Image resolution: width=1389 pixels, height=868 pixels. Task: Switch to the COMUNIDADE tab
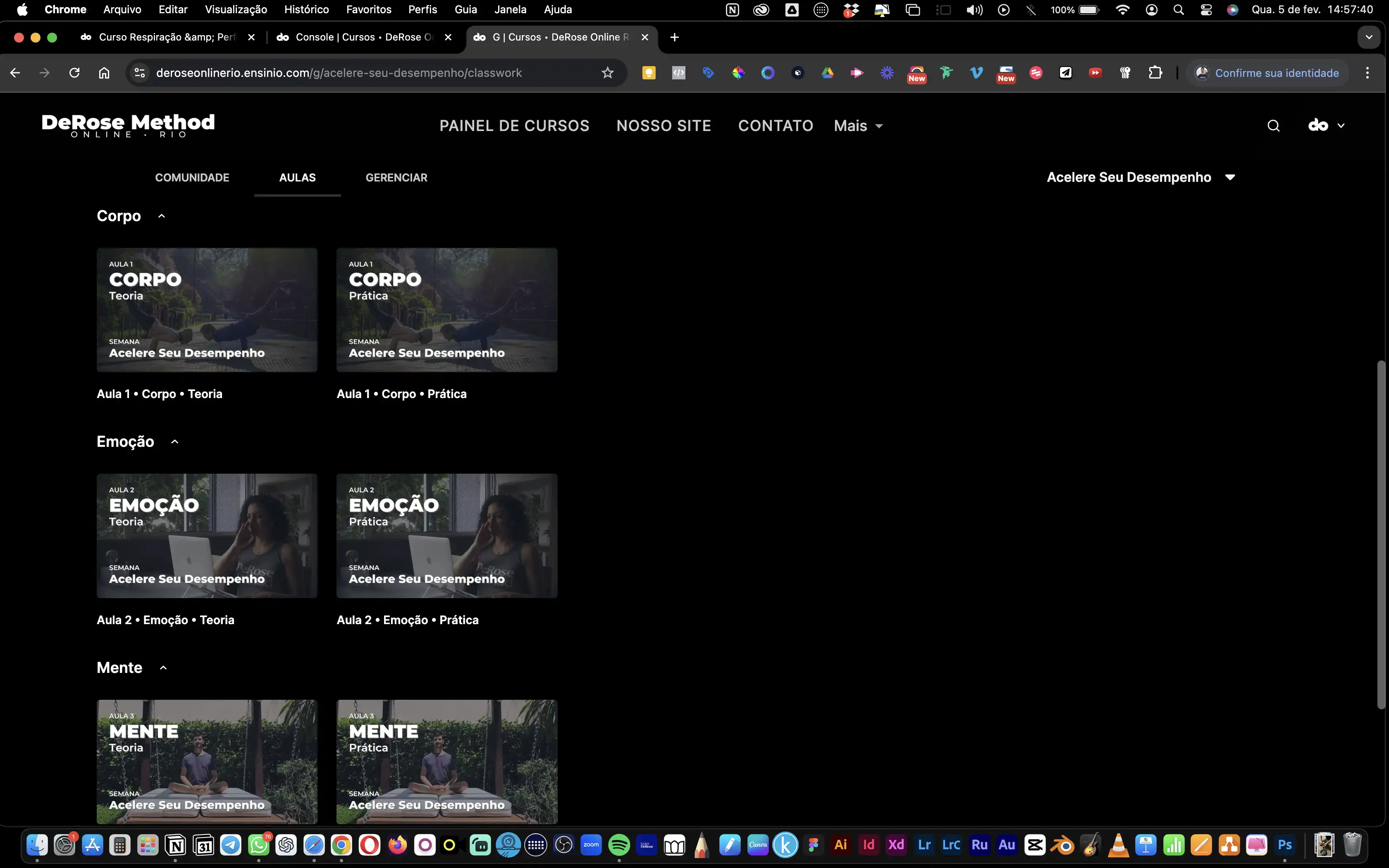tap(192, 177)
